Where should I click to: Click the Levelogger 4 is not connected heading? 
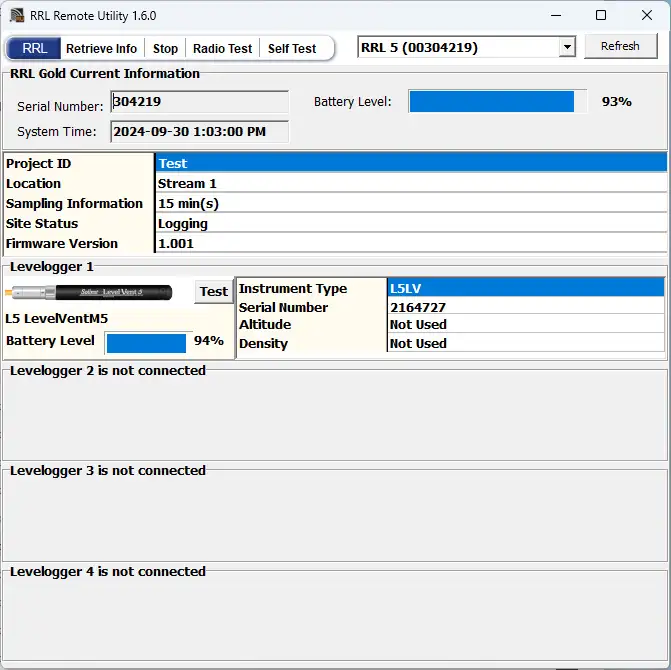(x=108, y=572)
